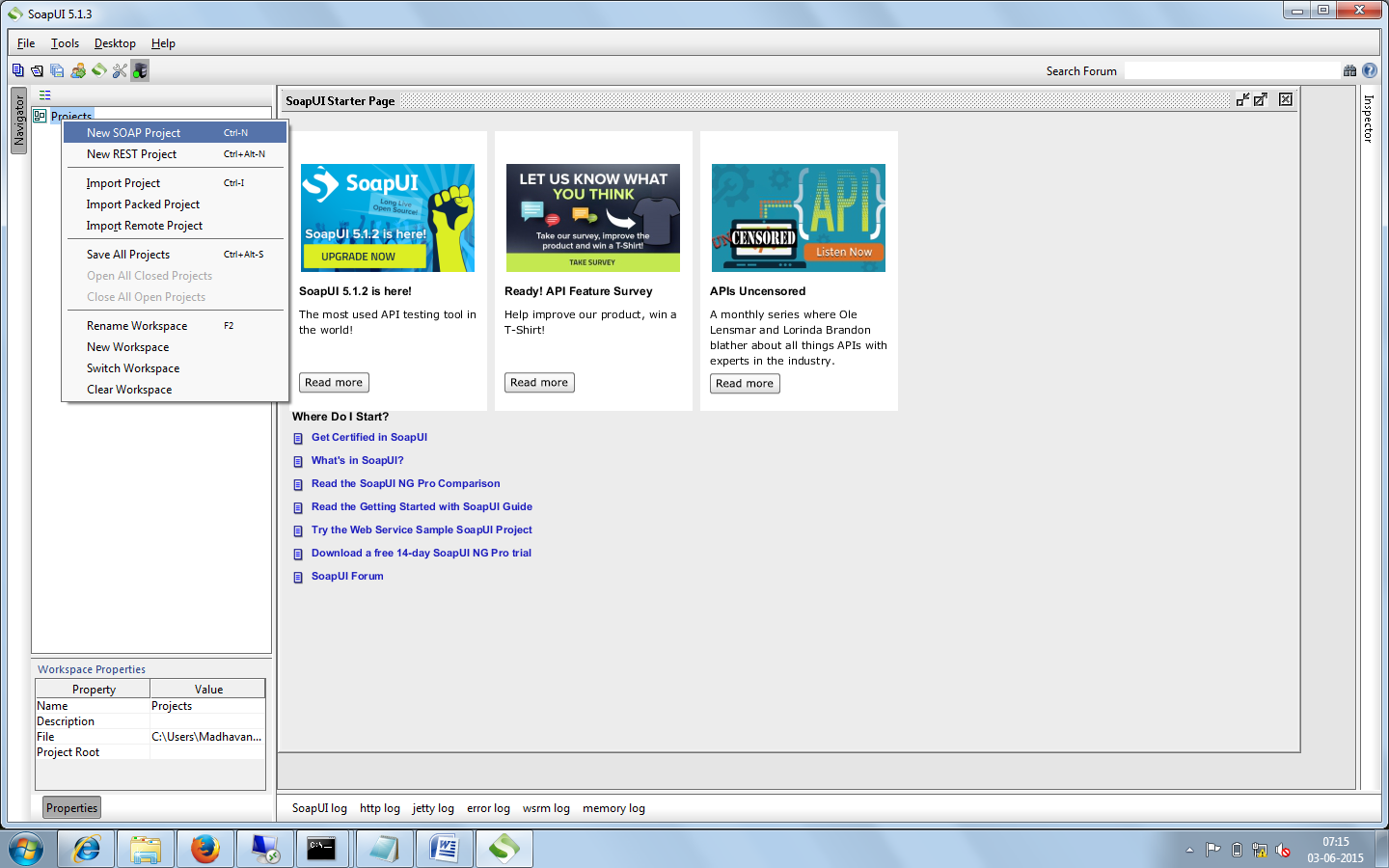Click Read more under SoapUI 5.1.2 is here
The height and width of the screenshot is (868, 1389).
(334, 383)
